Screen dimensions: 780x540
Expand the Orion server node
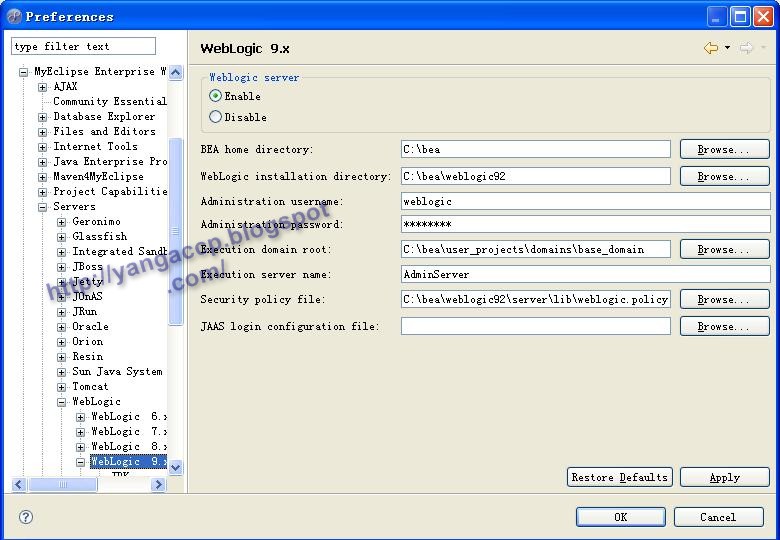click(x=61, y=342)
